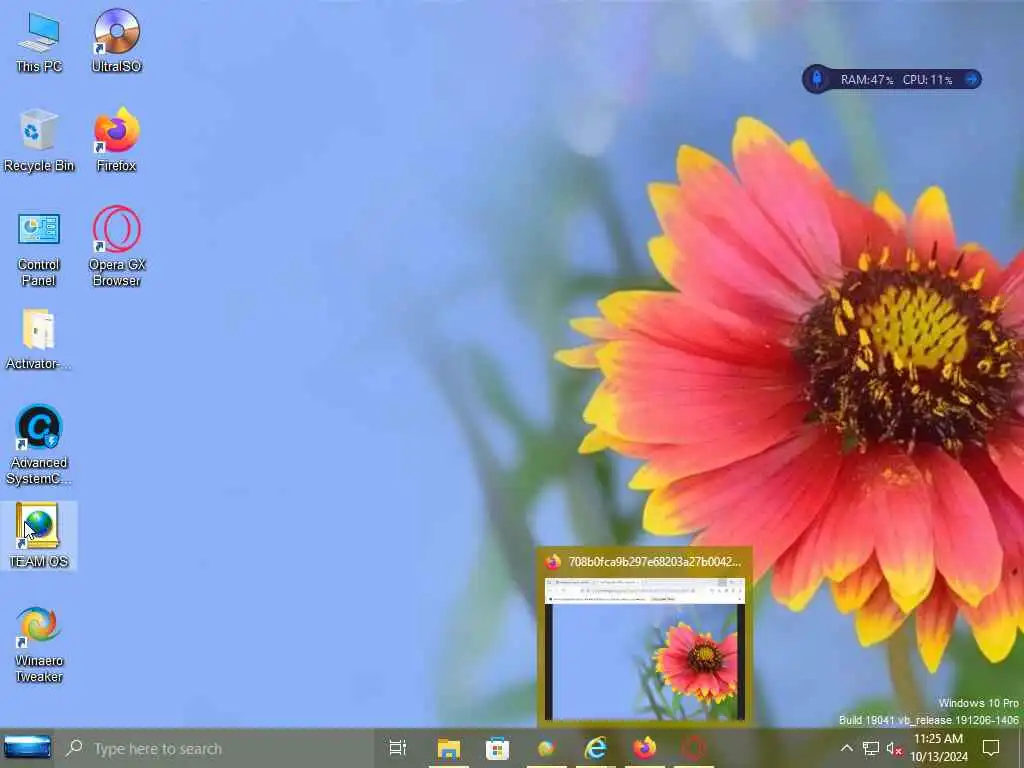Expand the RAM/CPU widget arrow

[x=972, y=80]
